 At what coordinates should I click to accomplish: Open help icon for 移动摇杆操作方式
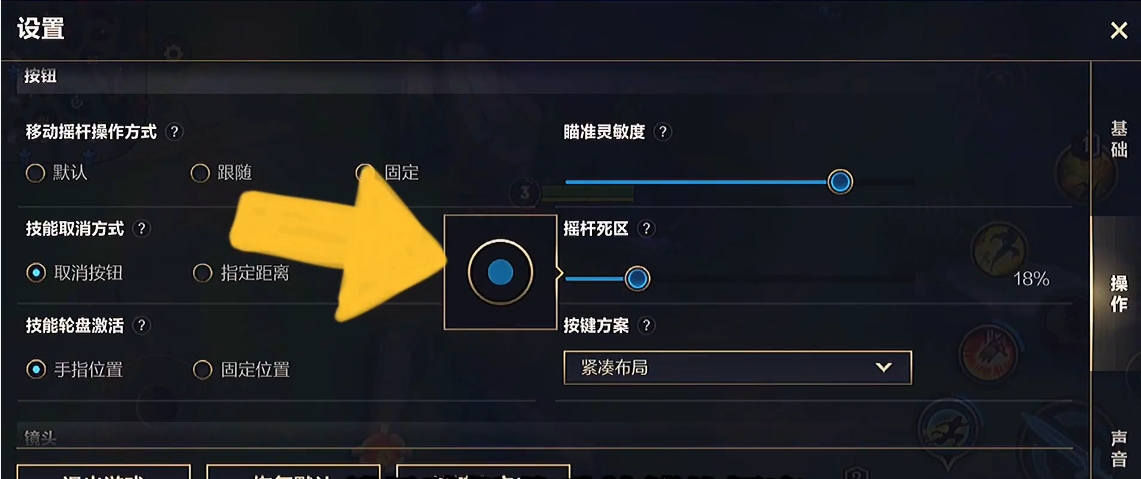(x=174, y=132)
